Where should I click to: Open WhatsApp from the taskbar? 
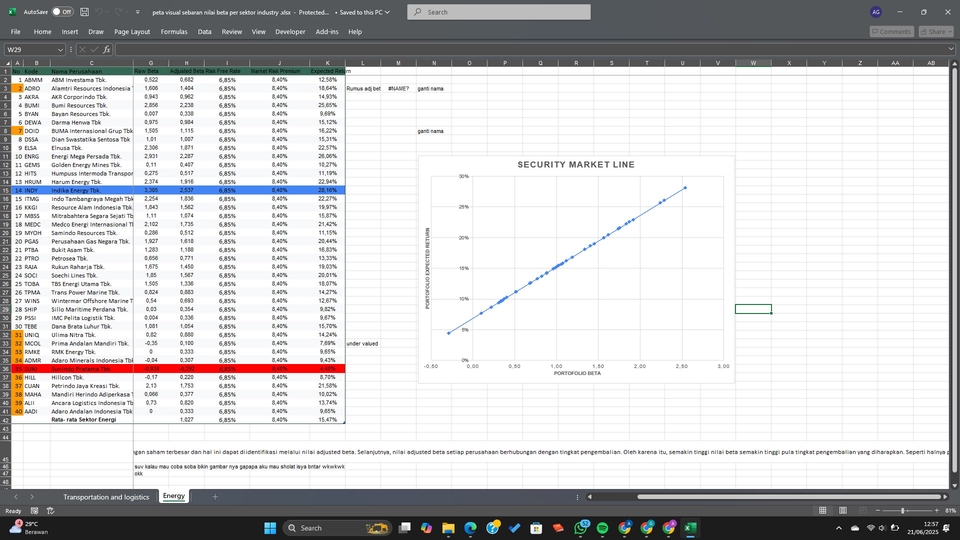click(580, 528)
